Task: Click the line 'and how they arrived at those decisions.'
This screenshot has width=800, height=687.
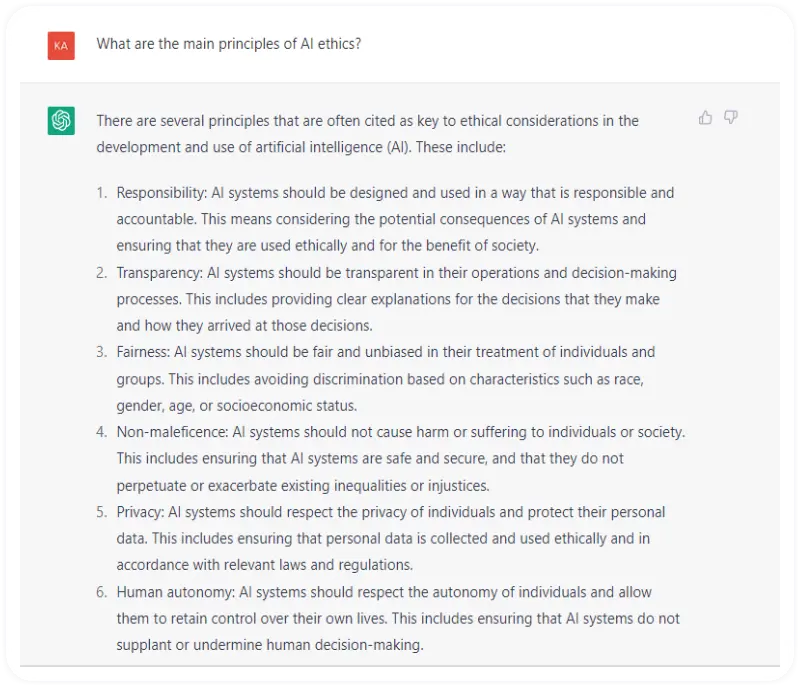Action: (x=244, y=325)
